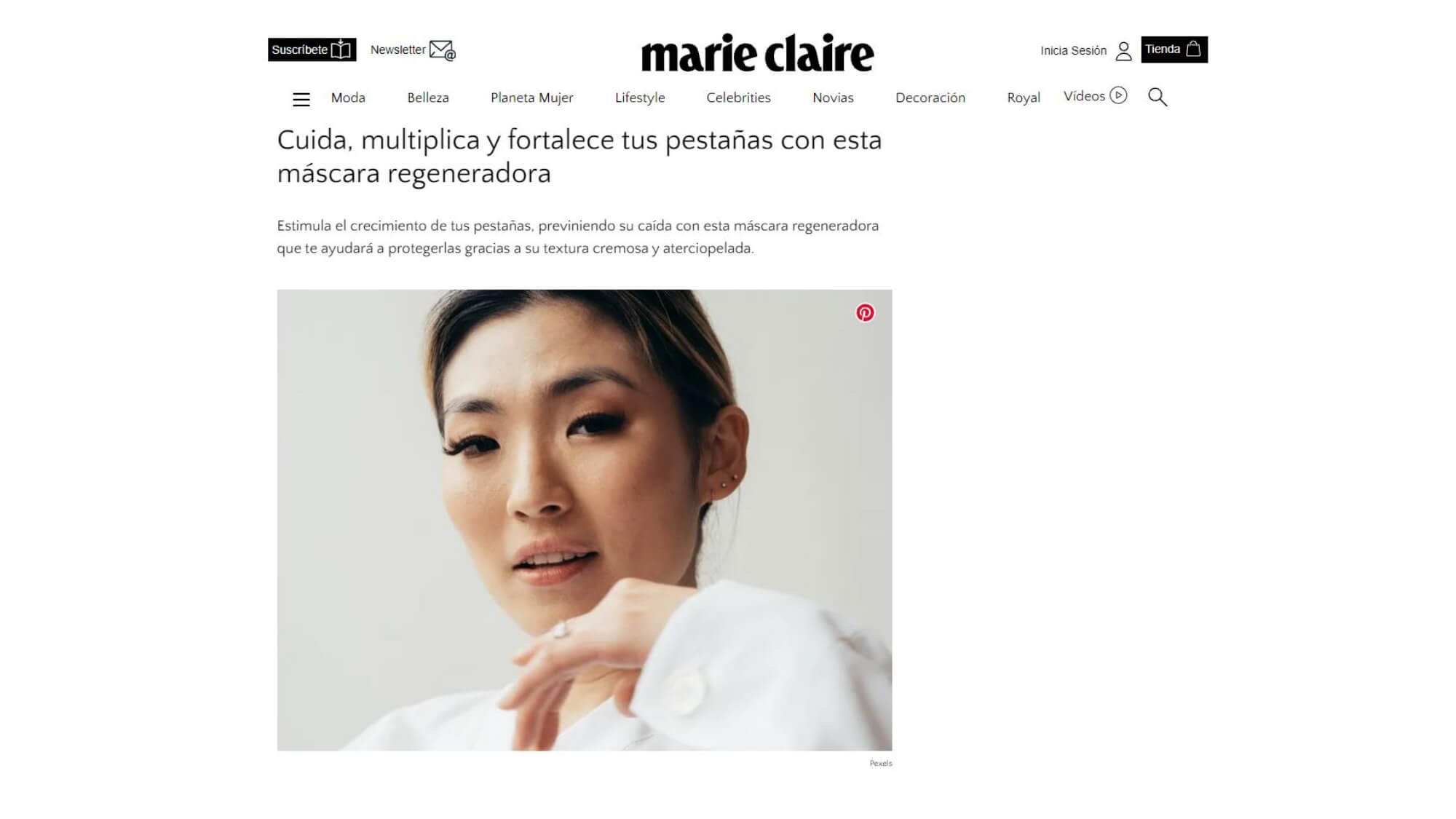Click the Newsletter envelope icon

[442, 50]
